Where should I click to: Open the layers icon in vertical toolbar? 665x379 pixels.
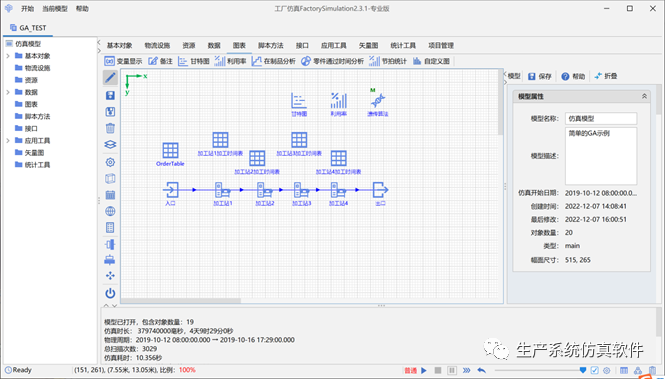pyautogui.click(x=110, y=145)
